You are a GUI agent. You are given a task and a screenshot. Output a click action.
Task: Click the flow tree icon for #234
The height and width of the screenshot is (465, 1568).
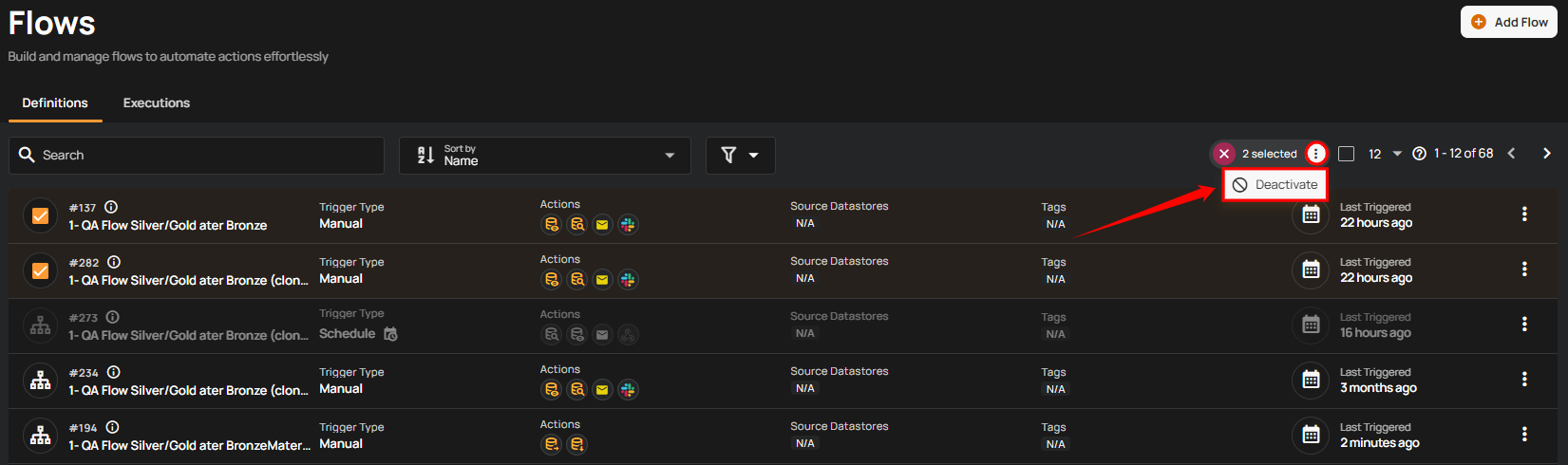(41, 381)
